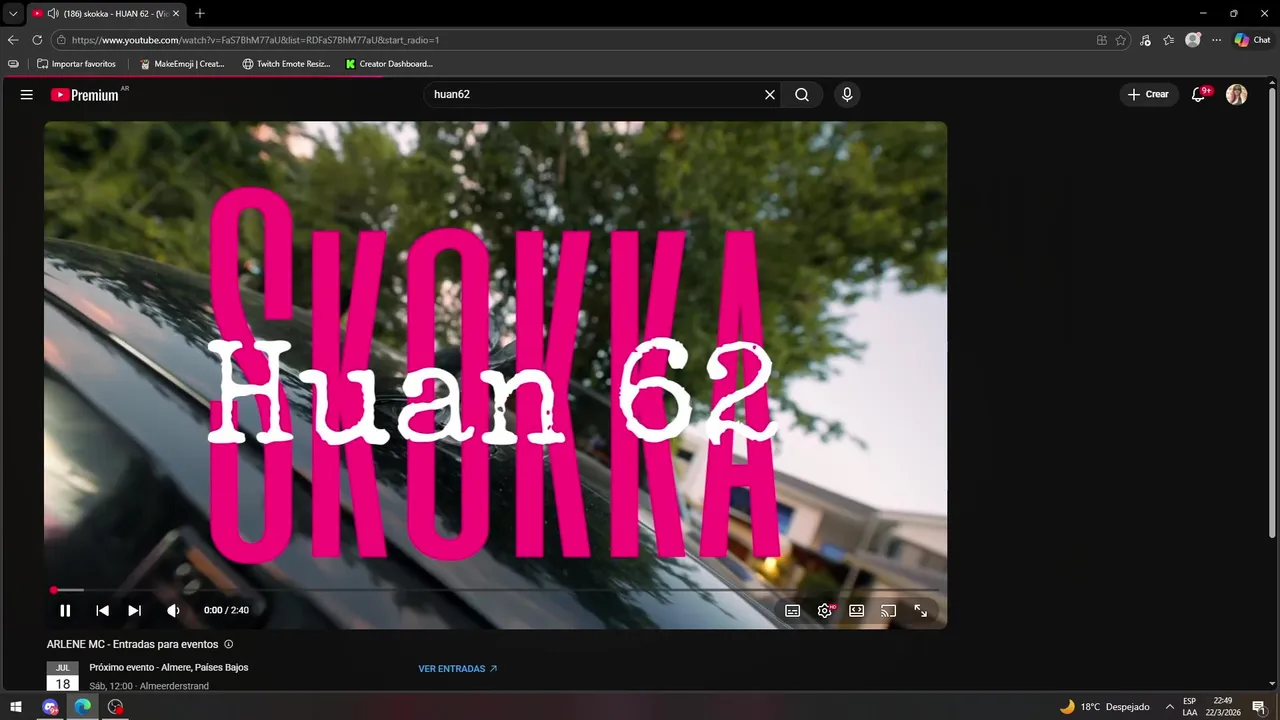This screenshot has width=1280, height=720.
Task: Open a new browser tab
Action: pyautogui.click(x=200, y=13)
